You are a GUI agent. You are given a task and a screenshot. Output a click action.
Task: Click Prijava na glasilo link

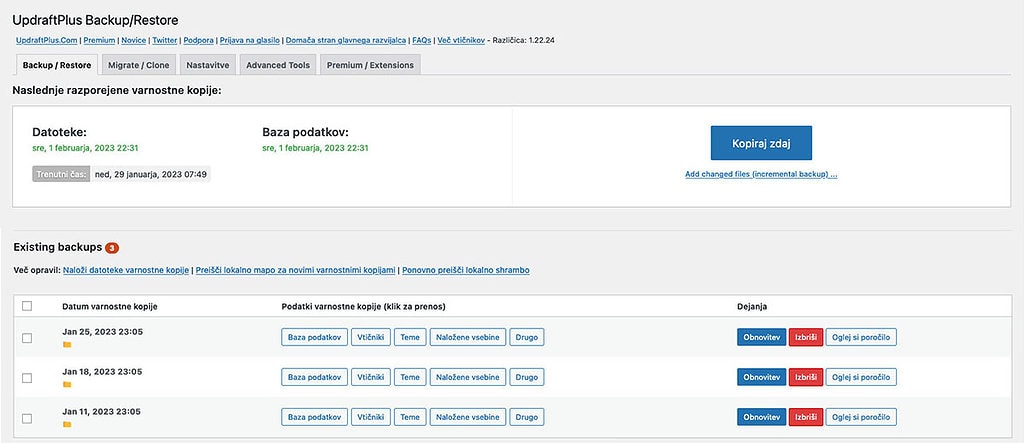click(250, 41)
